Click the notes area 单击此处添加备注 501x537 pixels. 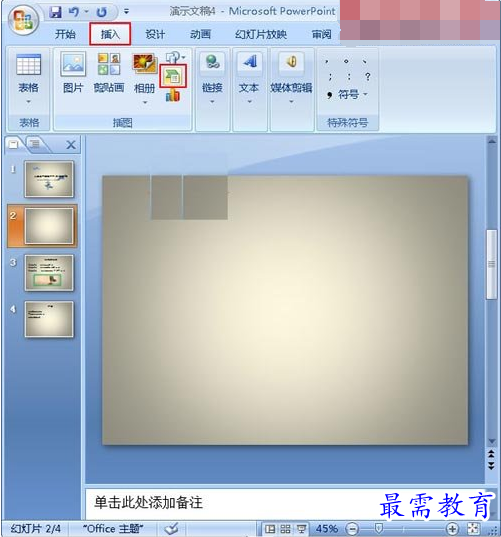(148, 502)
